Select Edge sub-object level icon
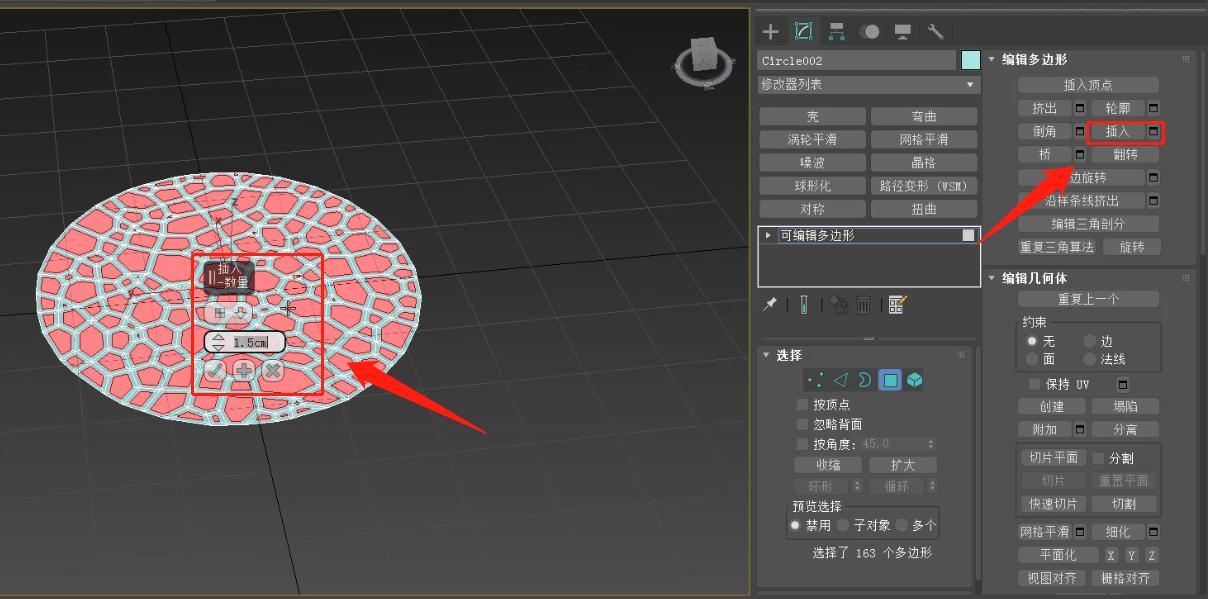 840,380
